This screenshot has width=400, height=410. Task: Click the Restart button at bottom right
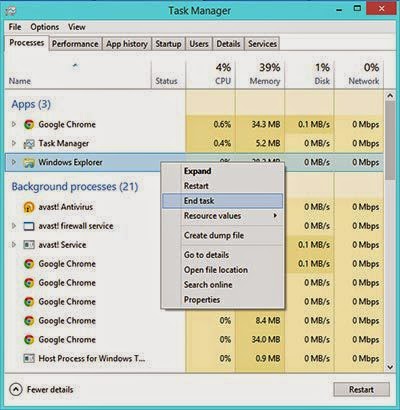[361, 389]
